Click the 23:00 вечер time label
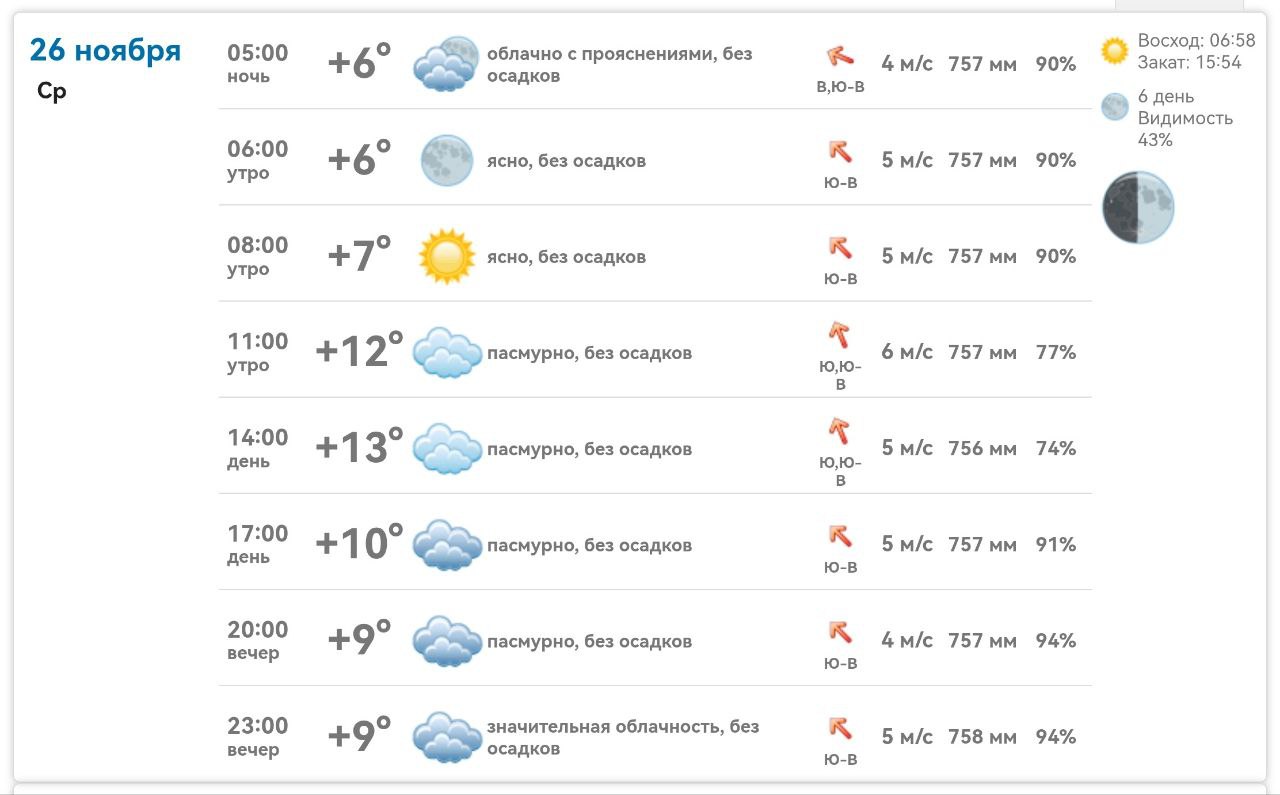 pos(257,736)
